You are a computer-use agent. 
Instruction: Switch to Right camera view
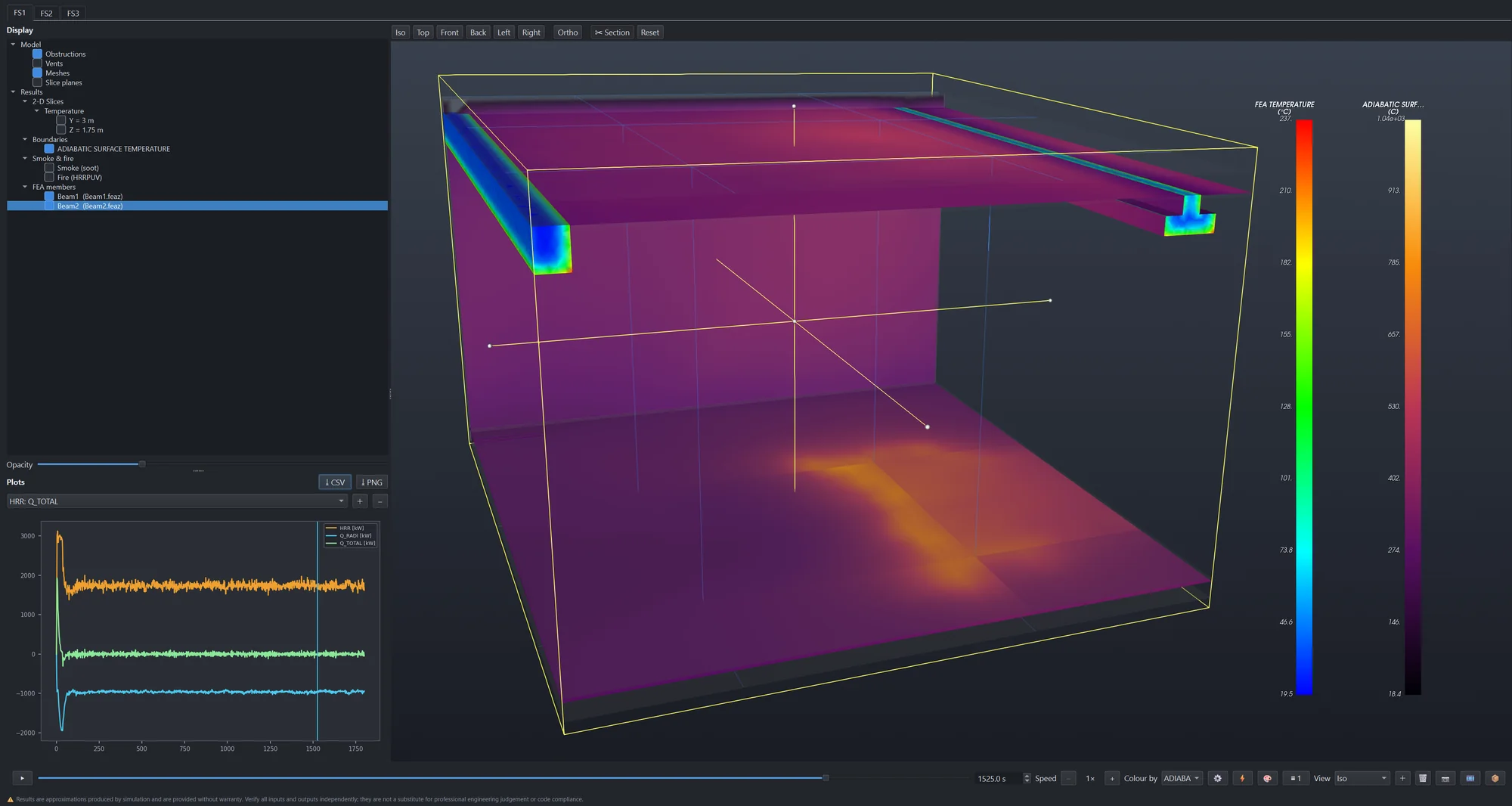(531, 33)
